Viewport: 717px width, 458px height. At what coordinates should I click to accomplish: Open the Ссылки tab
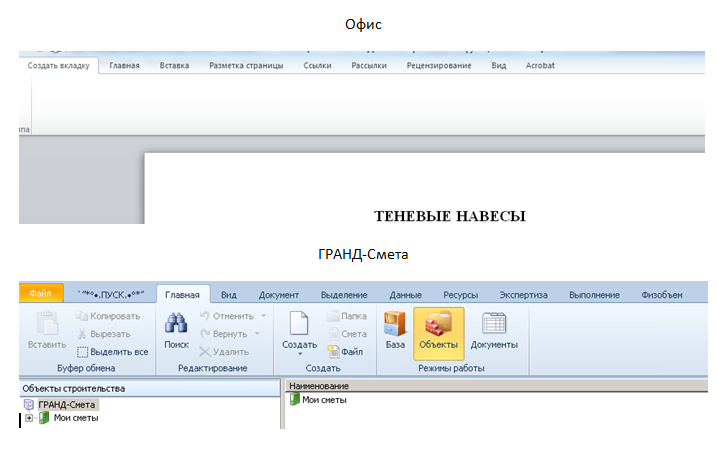(317, 65)
